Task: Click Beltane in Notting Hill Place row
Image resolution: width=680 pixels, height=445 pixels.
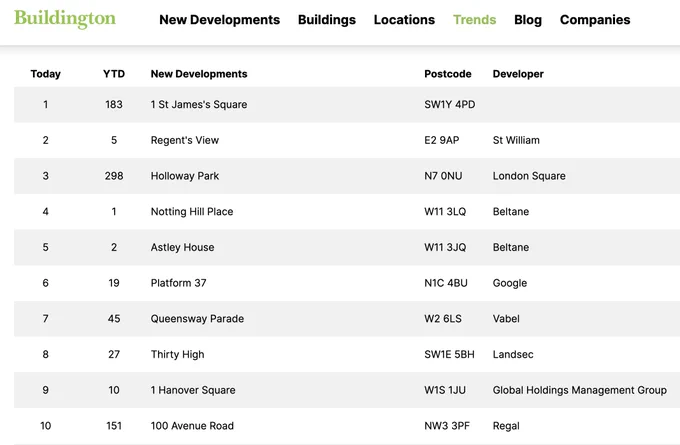Action: click(x=511, y=212)
